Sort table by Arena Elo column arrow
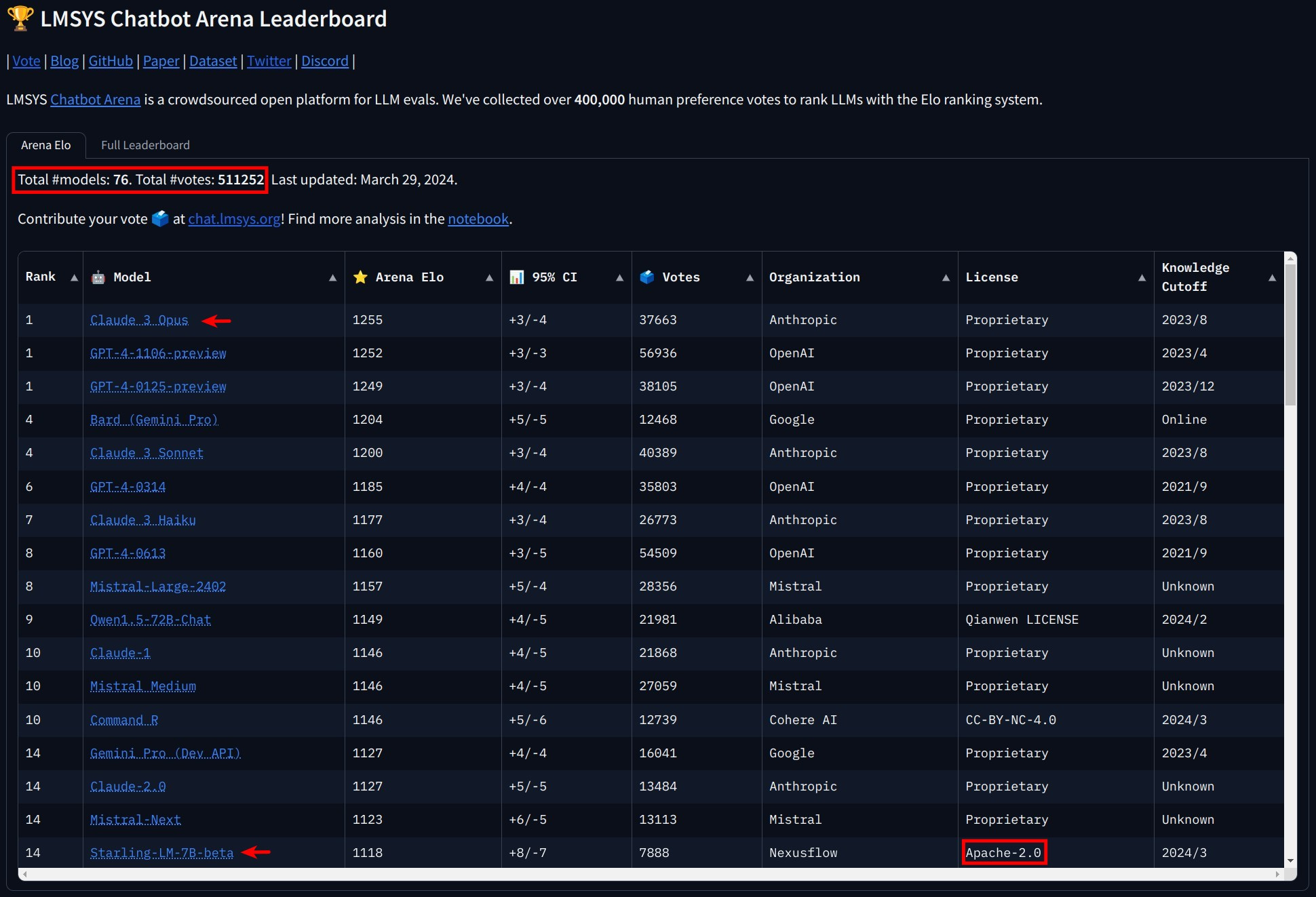Viewport: 1316px width, 897px height. pos(489,278)
